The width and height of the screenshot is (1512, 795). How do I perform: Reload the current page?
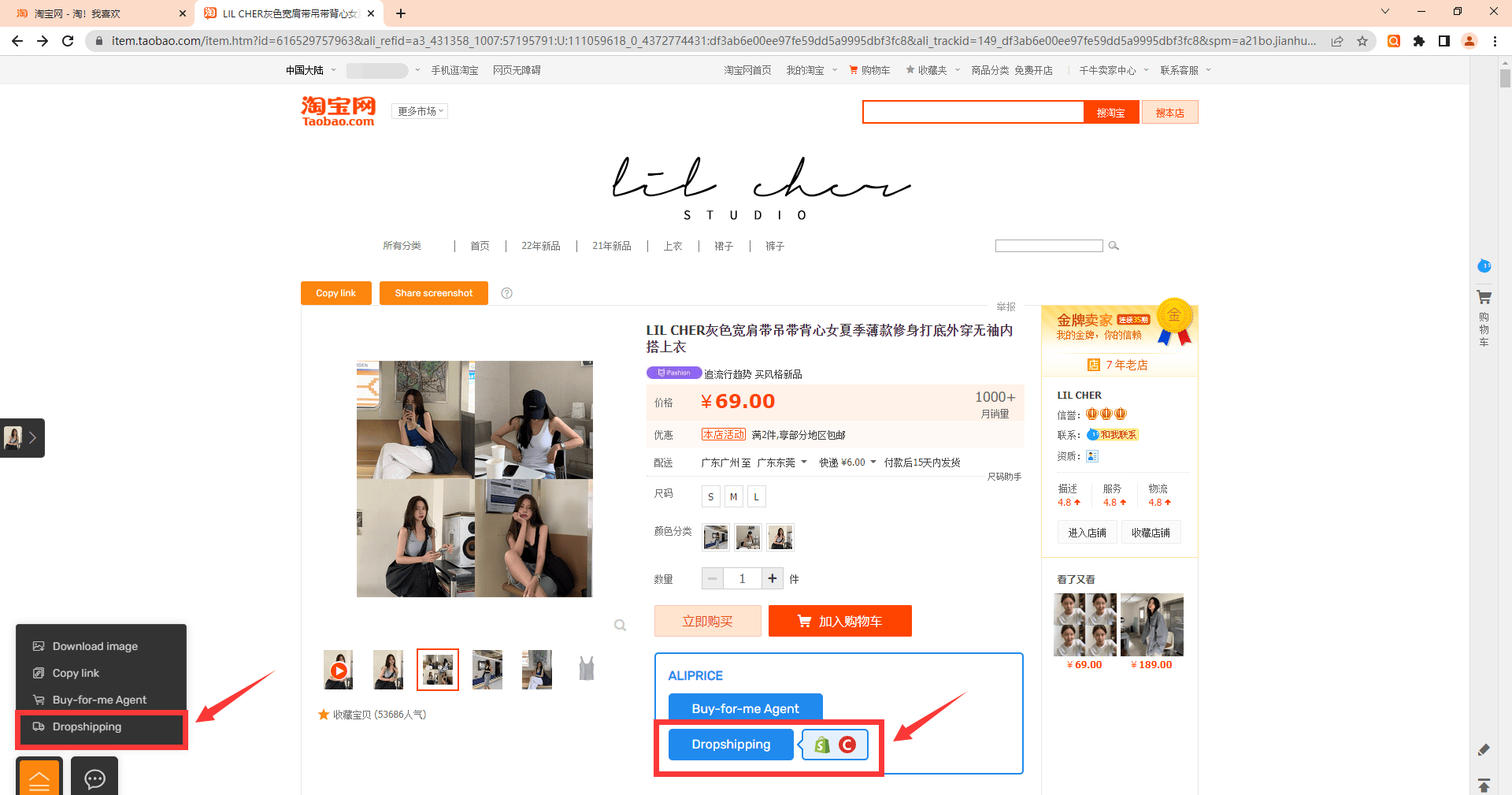coord(68,41)
